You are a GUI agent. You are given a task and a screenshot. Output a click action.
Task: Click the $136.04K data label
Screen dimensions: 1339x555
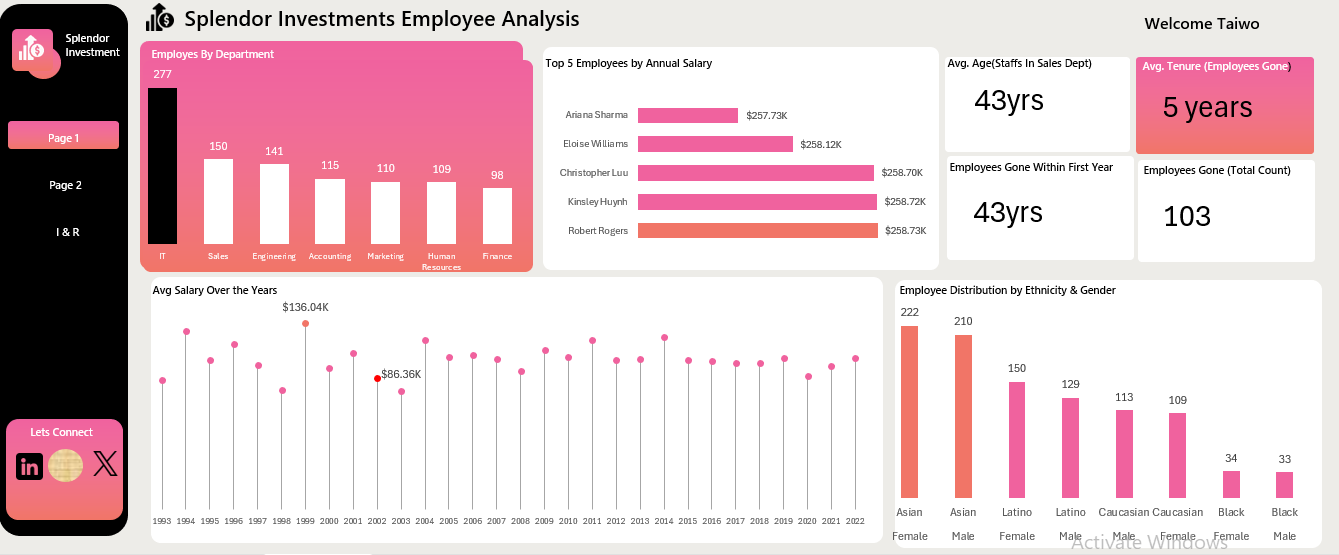[x=305, y=307]
